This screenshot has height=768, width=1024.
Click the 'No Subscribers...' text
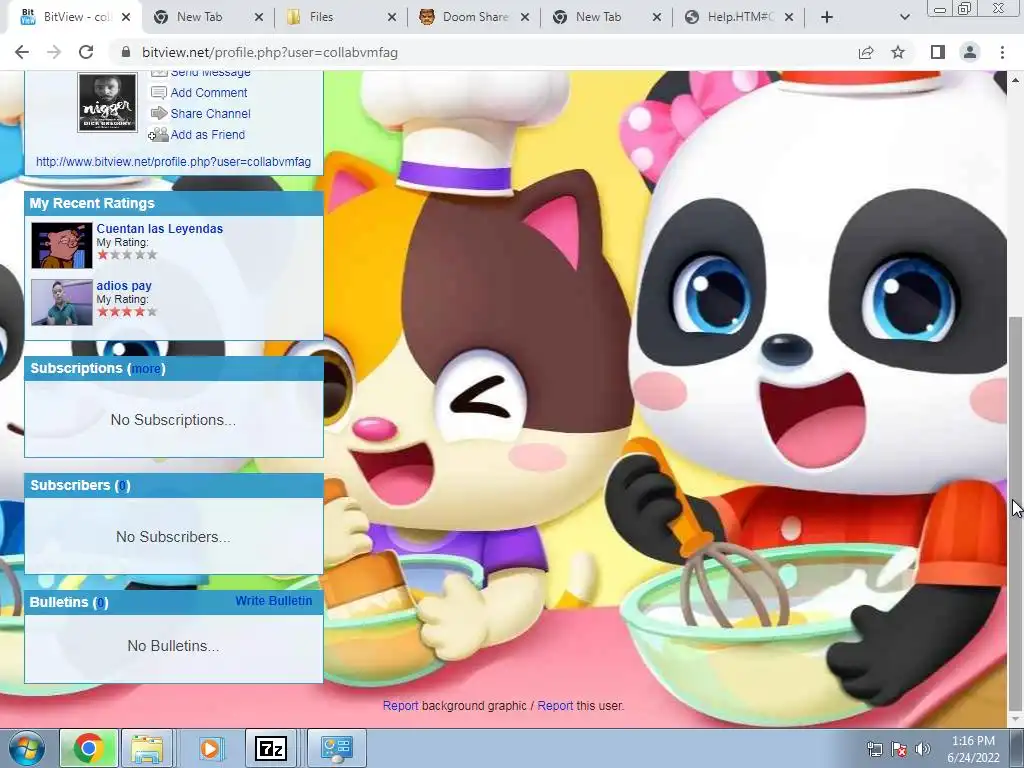pyautogui.click(x=173, y=537)
